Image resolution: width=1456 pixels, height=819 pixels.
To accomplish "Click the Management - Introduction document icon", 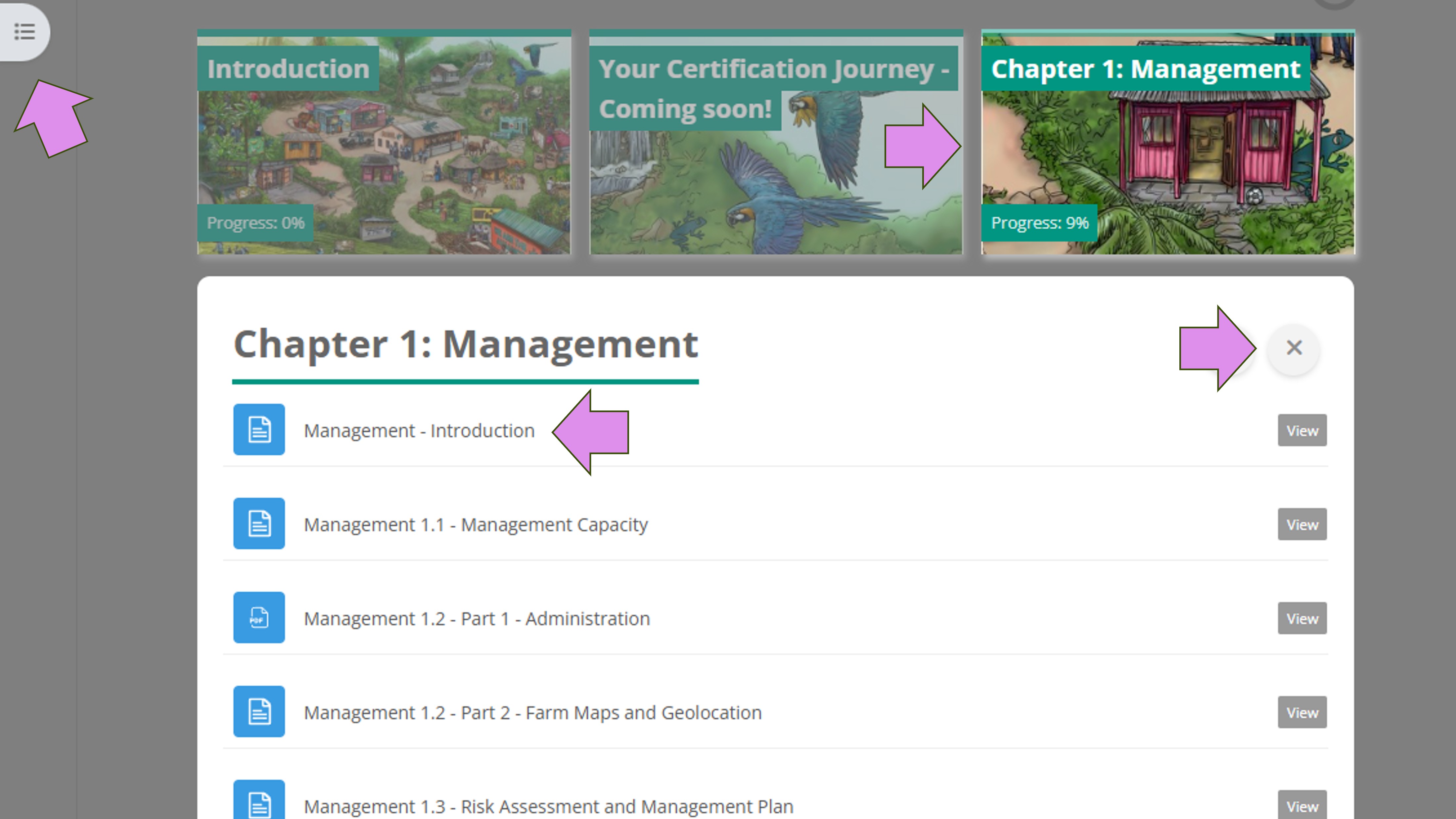I will (259, 430).
